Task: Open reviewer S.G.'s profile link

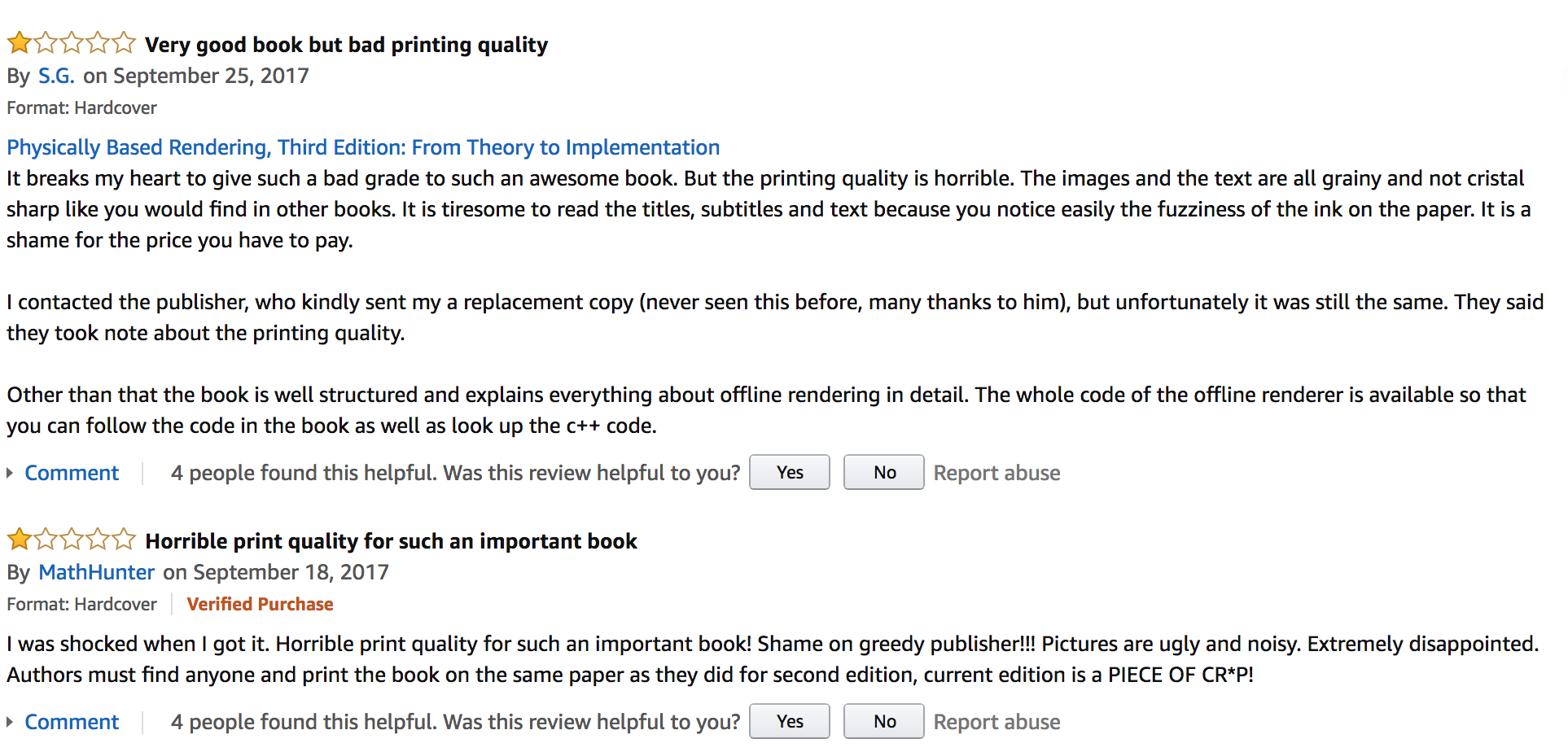Action: (x=56, y=76)
